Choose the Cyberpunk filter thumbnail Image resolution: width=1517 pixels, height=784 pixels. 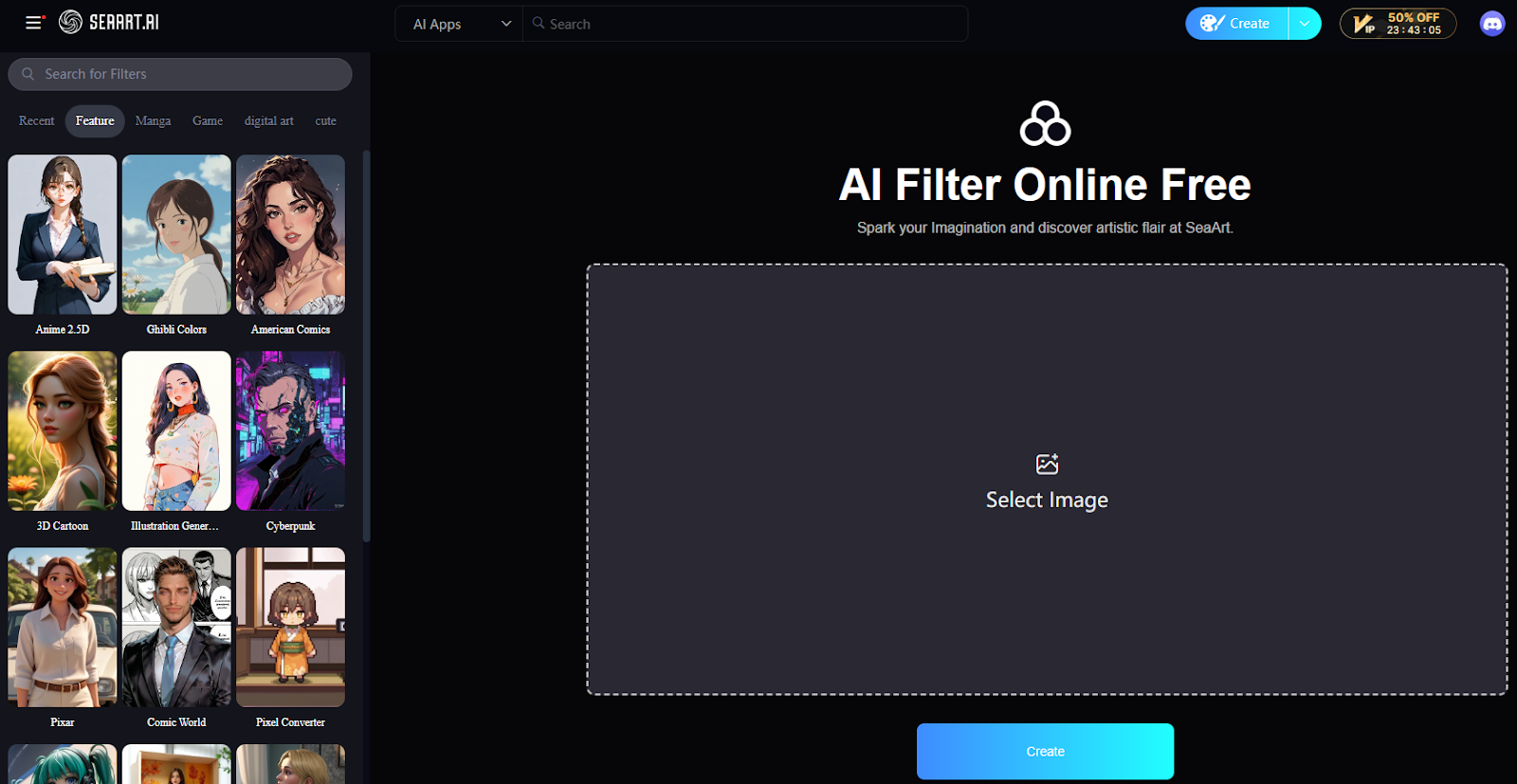290,431
